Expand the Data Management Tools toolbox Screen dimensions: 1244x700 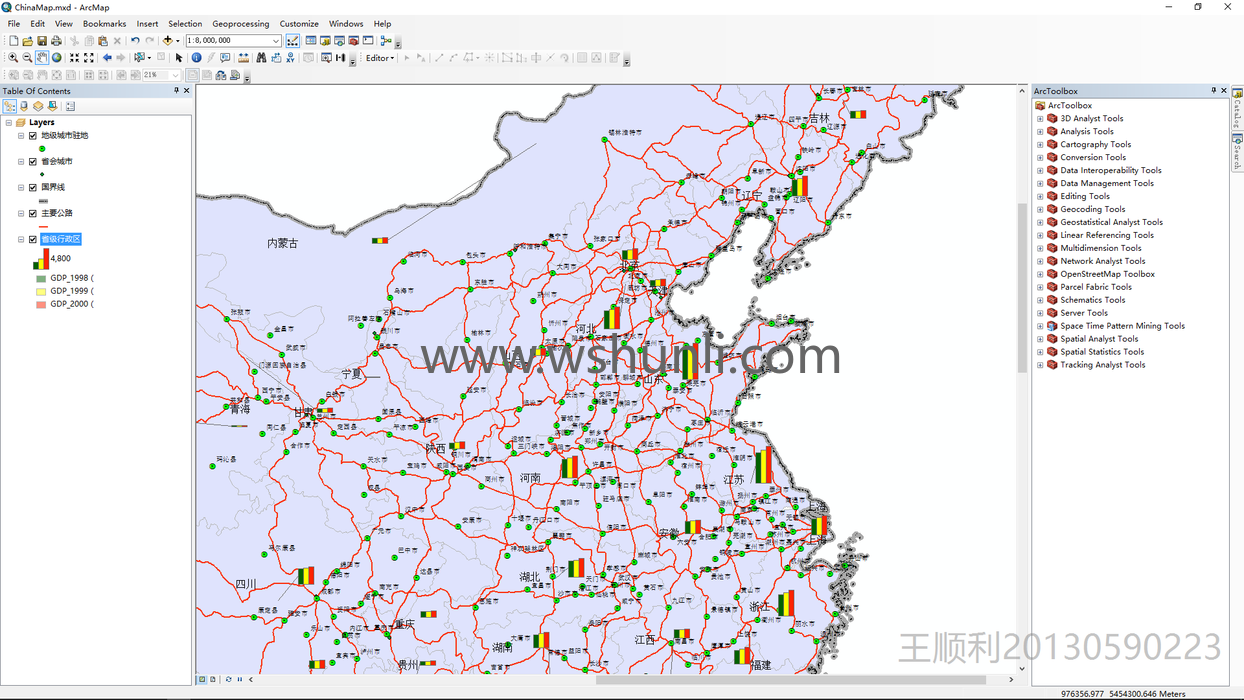tap(1040, 183)
